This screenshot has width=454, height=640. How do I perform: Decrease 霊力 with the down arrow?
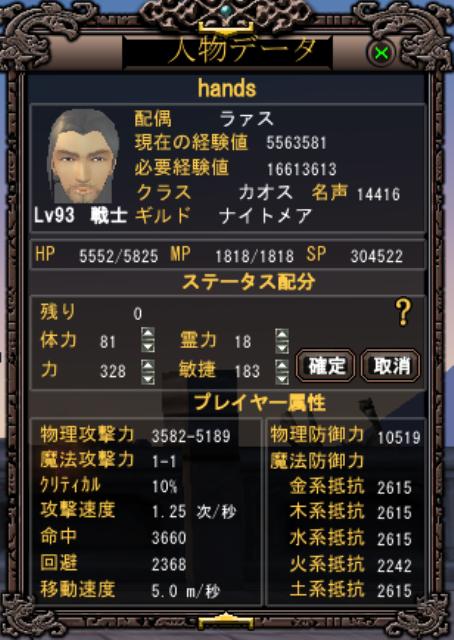coord(282,347)
